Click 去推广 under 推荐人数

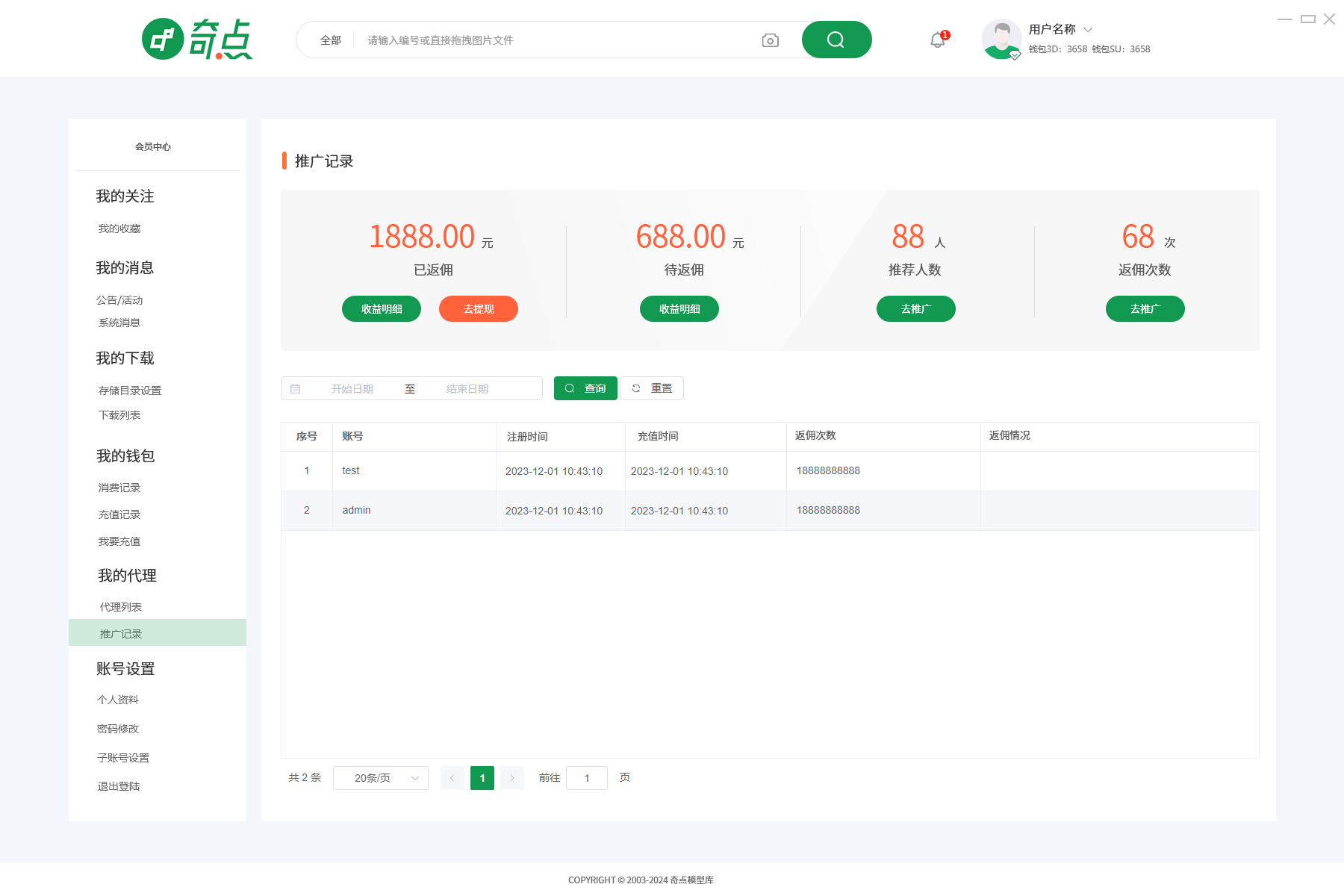[x=916, y=309]
